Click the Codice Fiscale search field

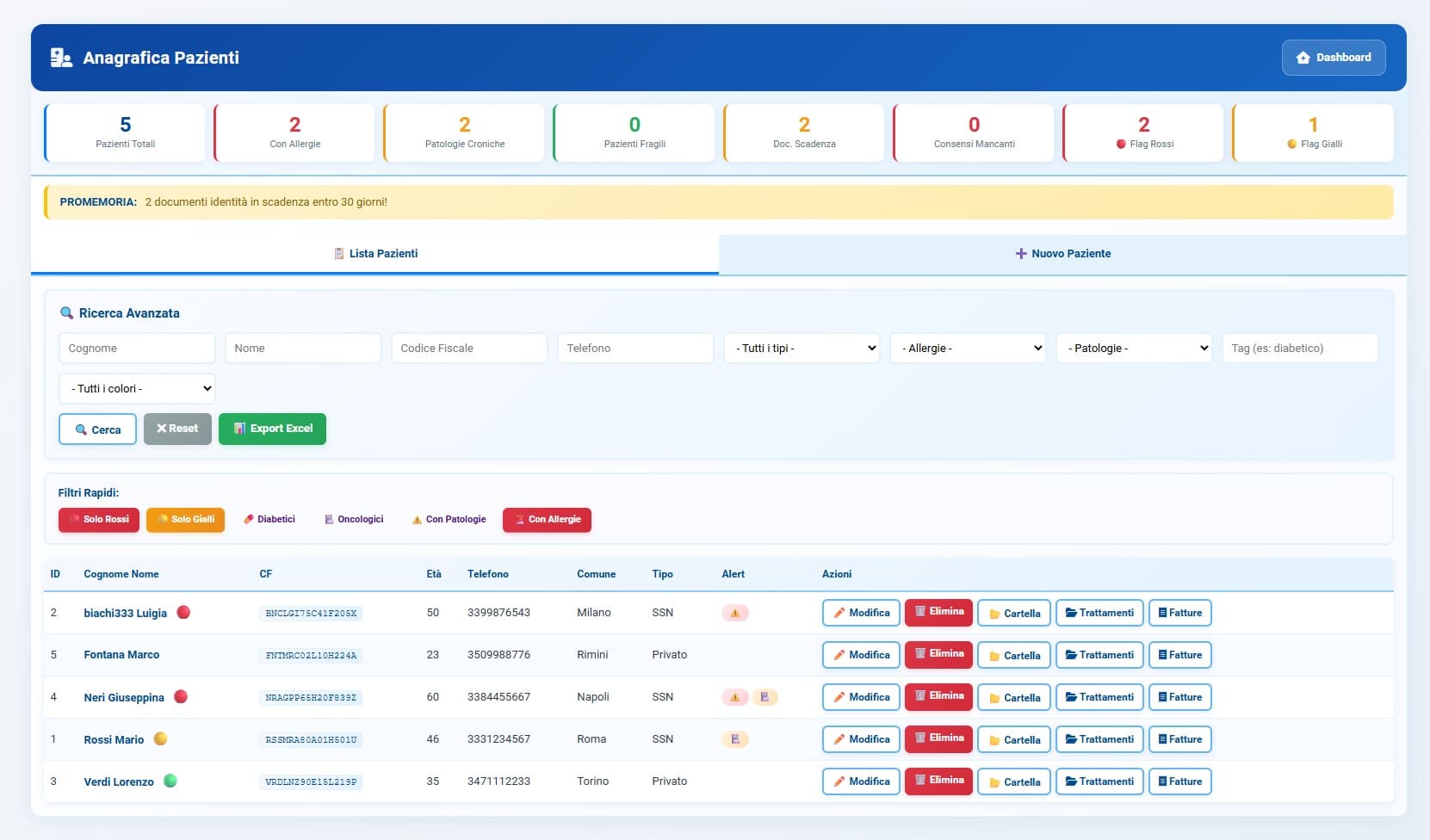[469, 349]
